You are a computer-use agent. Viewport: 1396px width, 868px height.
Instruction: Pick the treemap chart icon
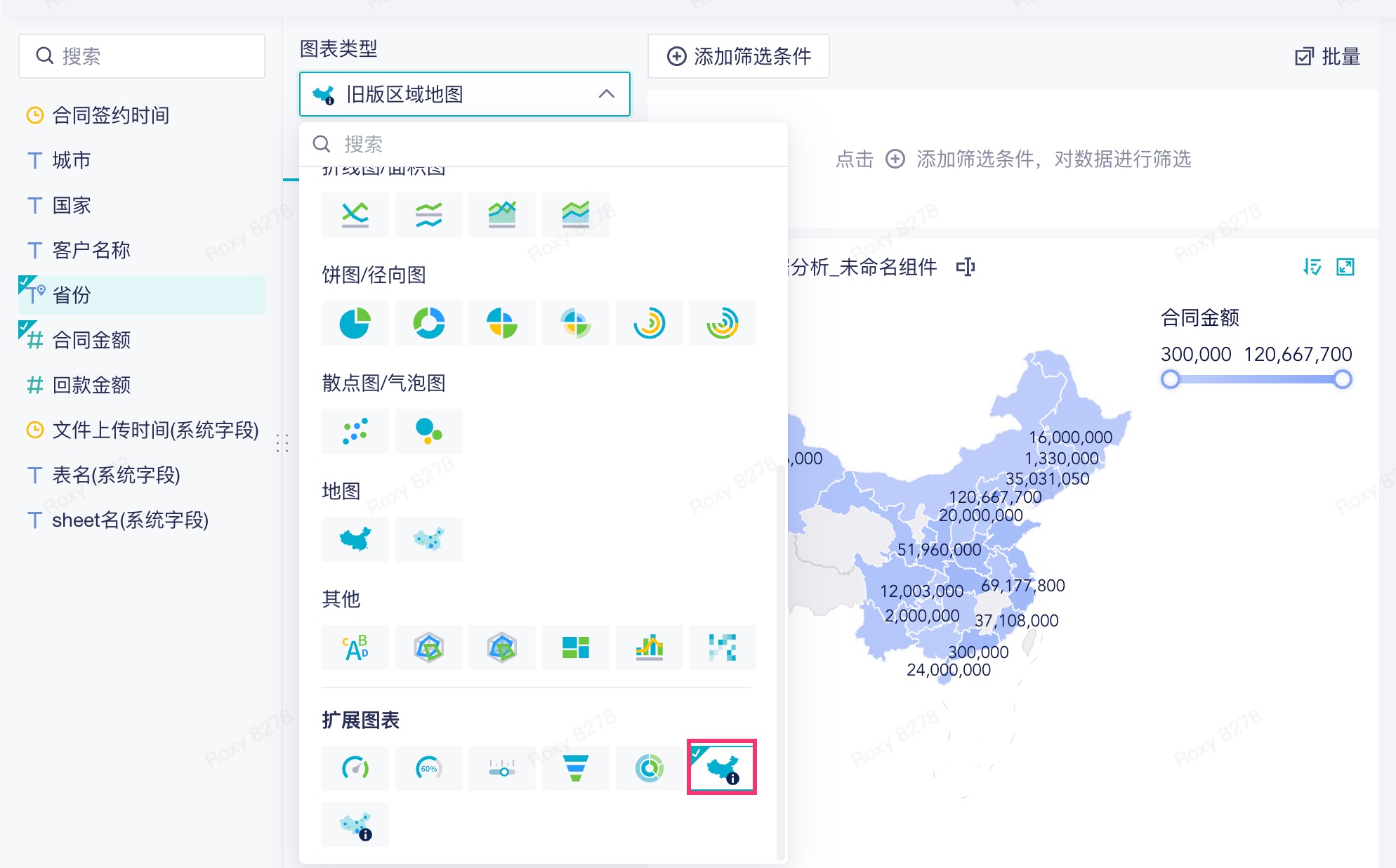(575, 647)
